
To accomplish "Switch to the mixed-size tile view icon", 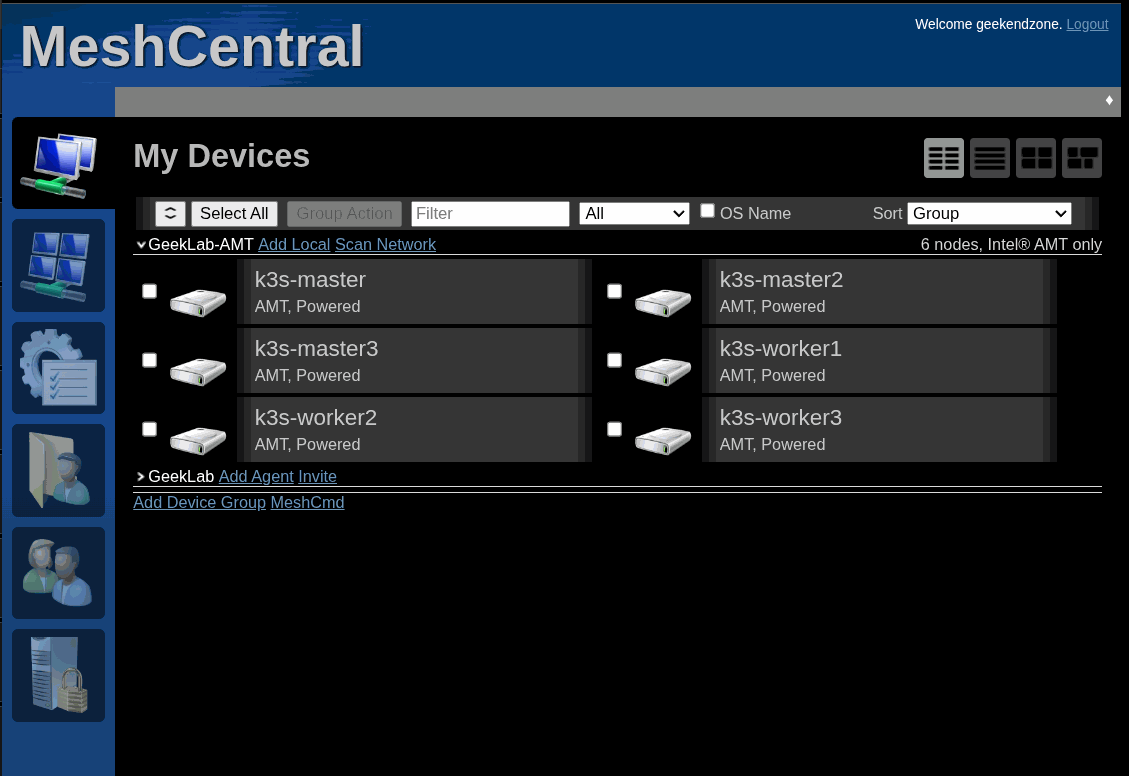I will coord(1082,158).
